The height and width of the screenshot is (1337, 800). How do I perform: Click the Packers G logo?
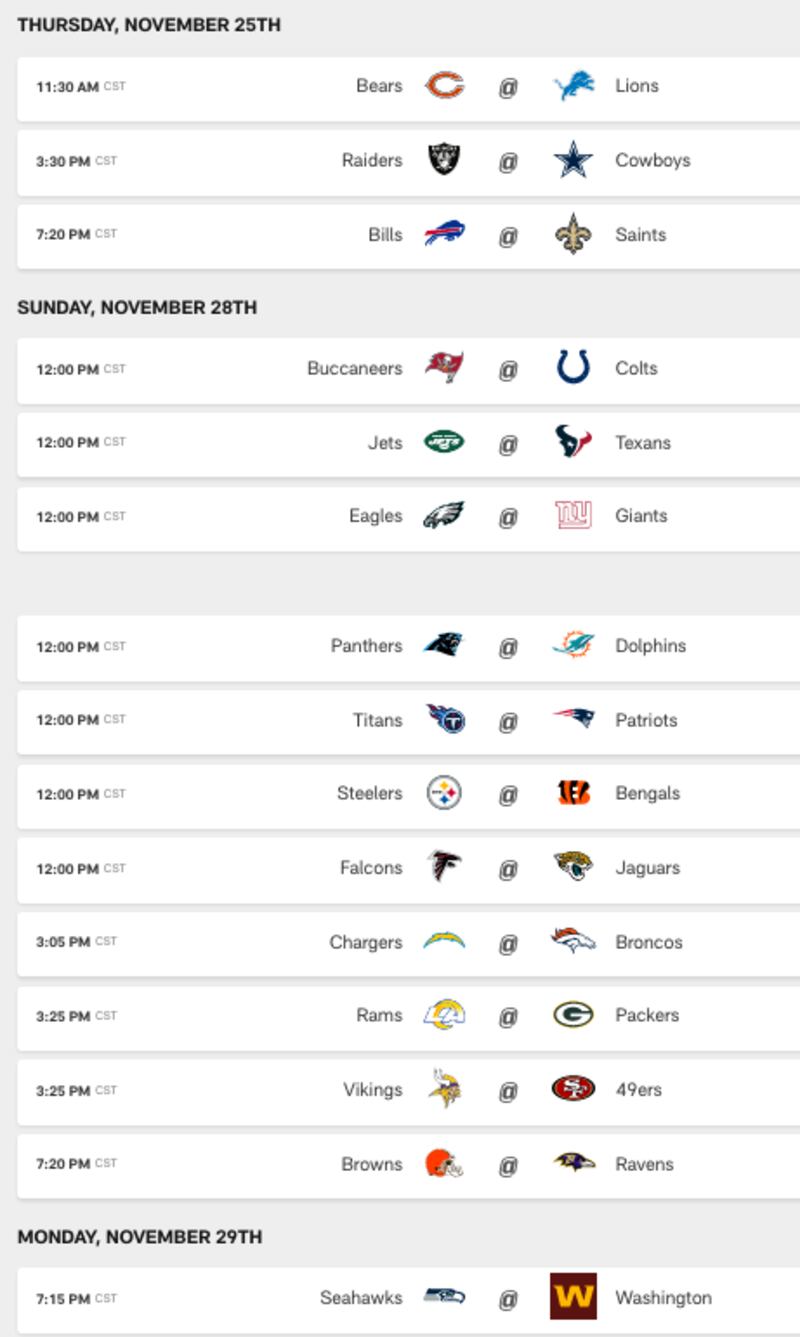tap(573, 1015)
